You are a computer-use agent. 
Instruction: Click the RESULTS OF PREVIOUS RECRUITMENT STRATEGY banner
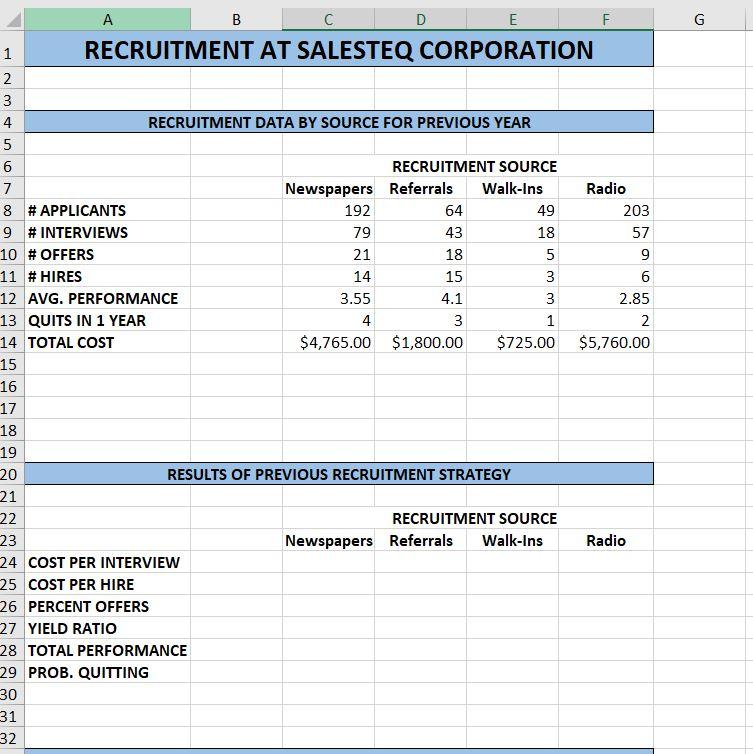coord(339,474)
